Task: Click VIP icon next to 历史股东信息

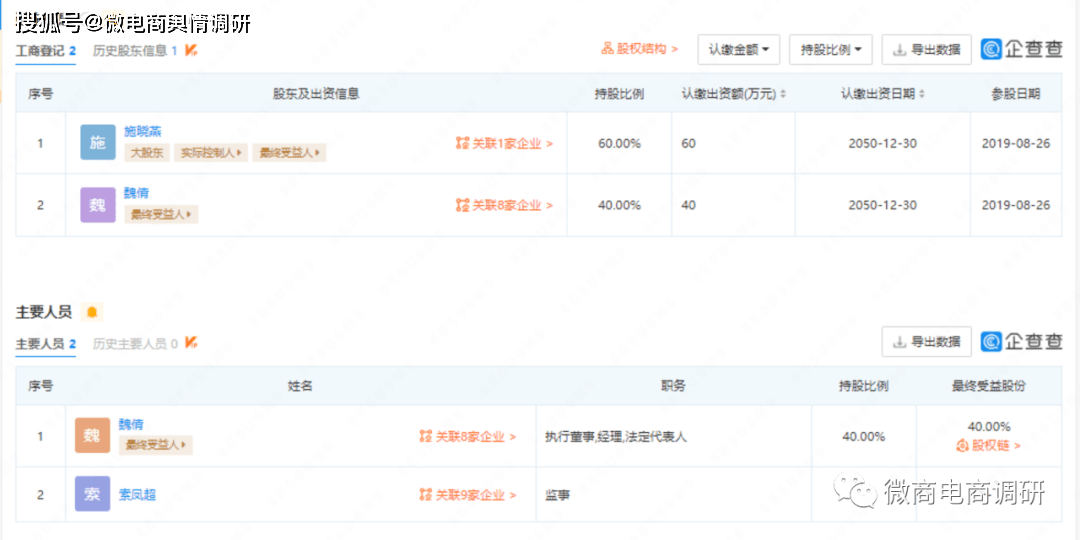Action: click(191, 50)
